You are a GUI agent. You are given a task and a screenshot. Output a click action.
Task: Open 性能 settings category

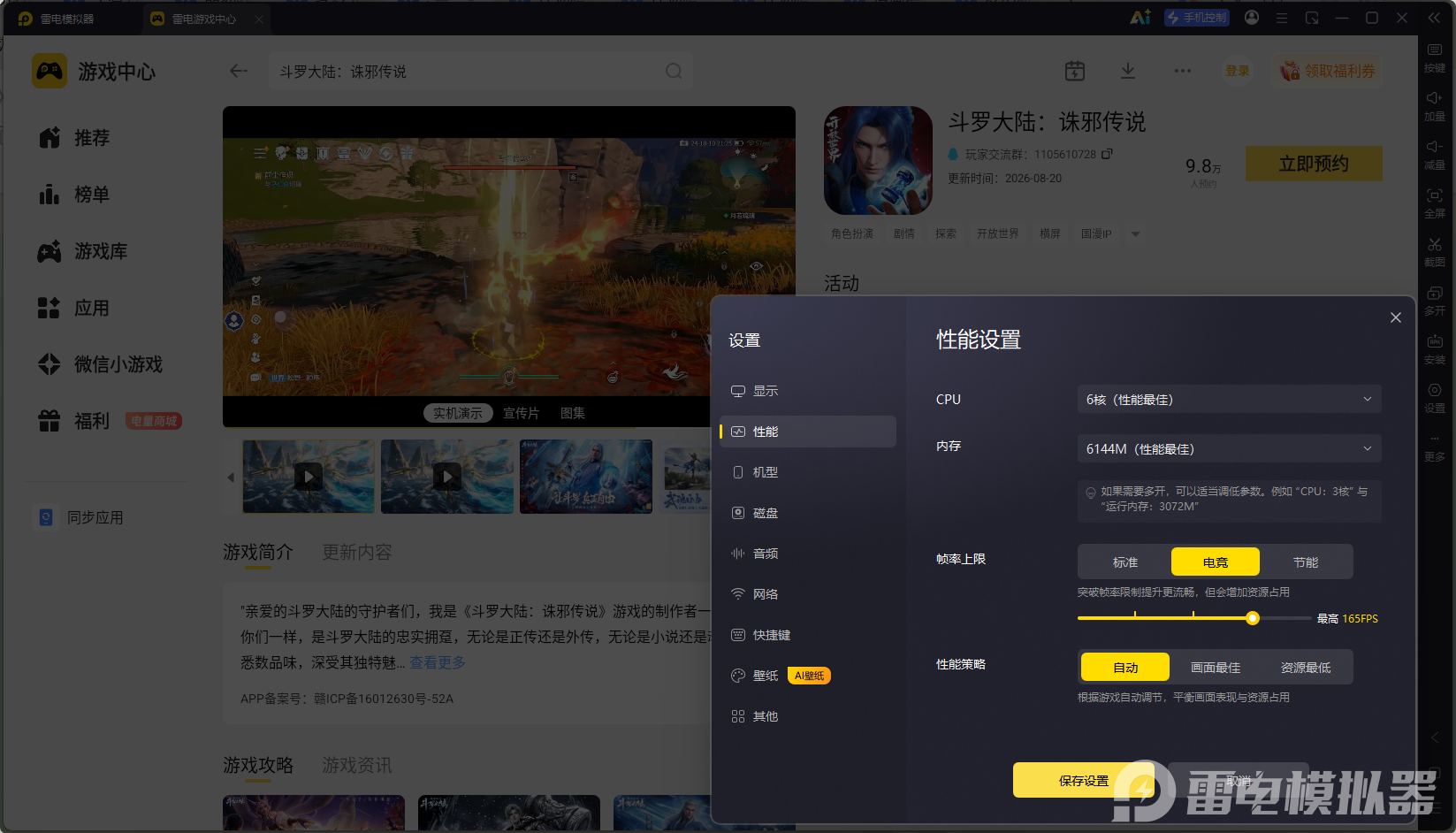pyautogui.click(x=808, y=432)
